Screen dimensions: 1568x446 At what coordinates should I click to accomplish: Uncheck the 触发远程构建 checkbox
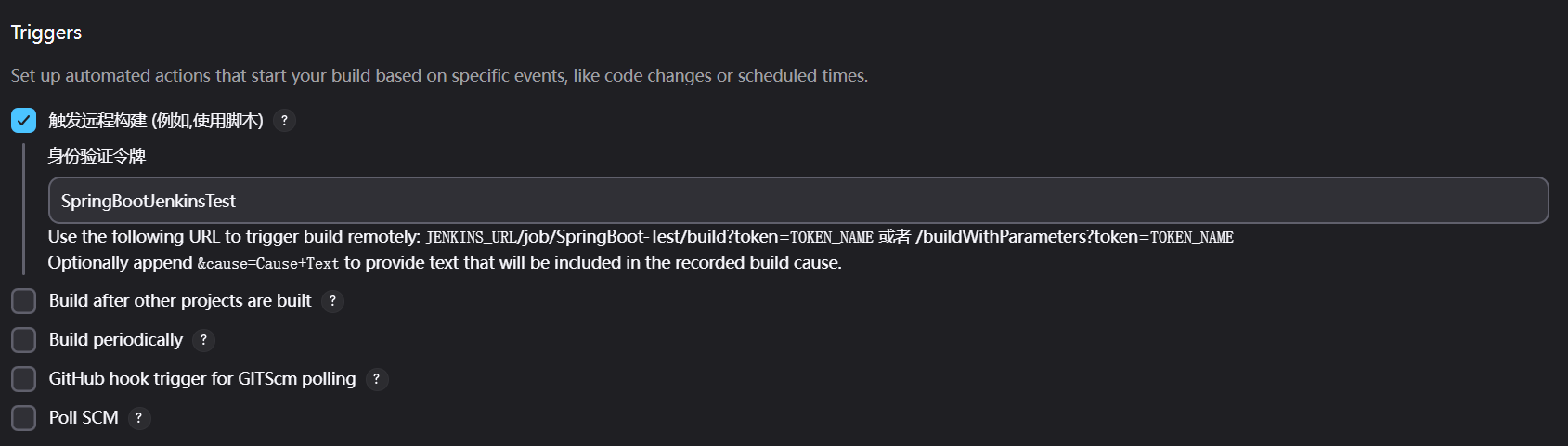(24, 121)
